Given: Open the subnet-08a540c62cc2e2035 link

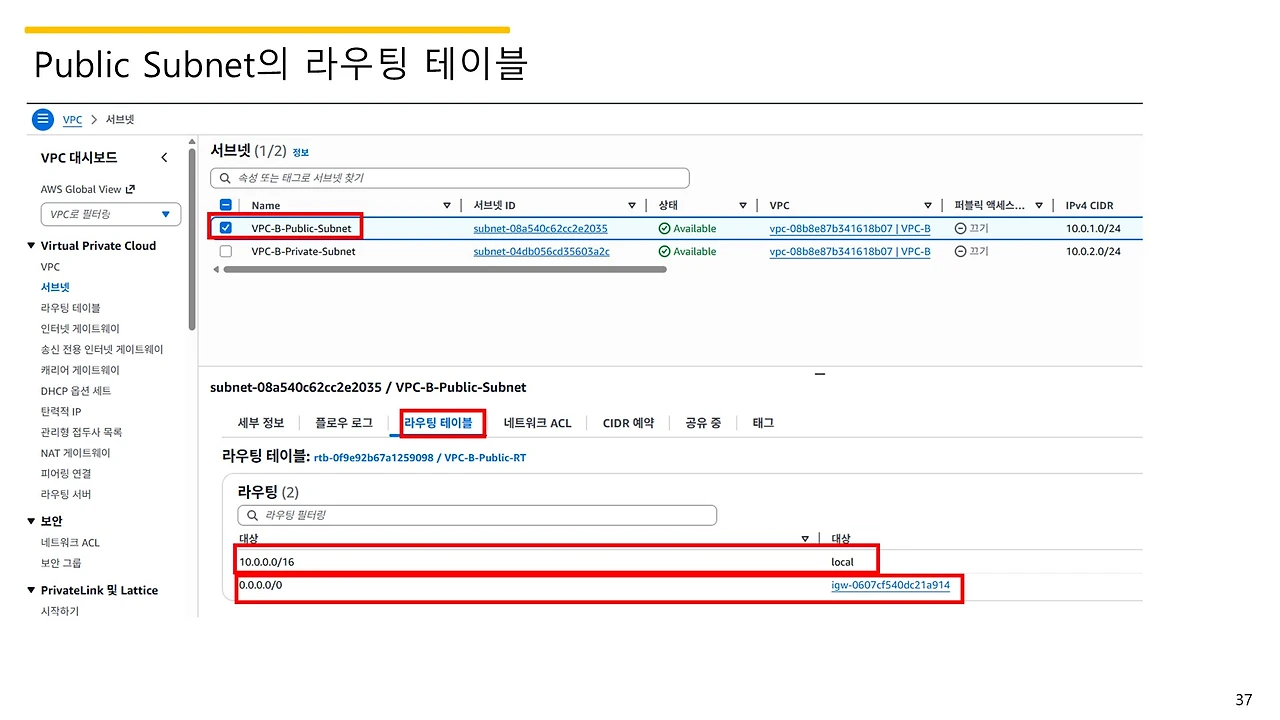Looking at the screenshot, I should tap(540, 228).
